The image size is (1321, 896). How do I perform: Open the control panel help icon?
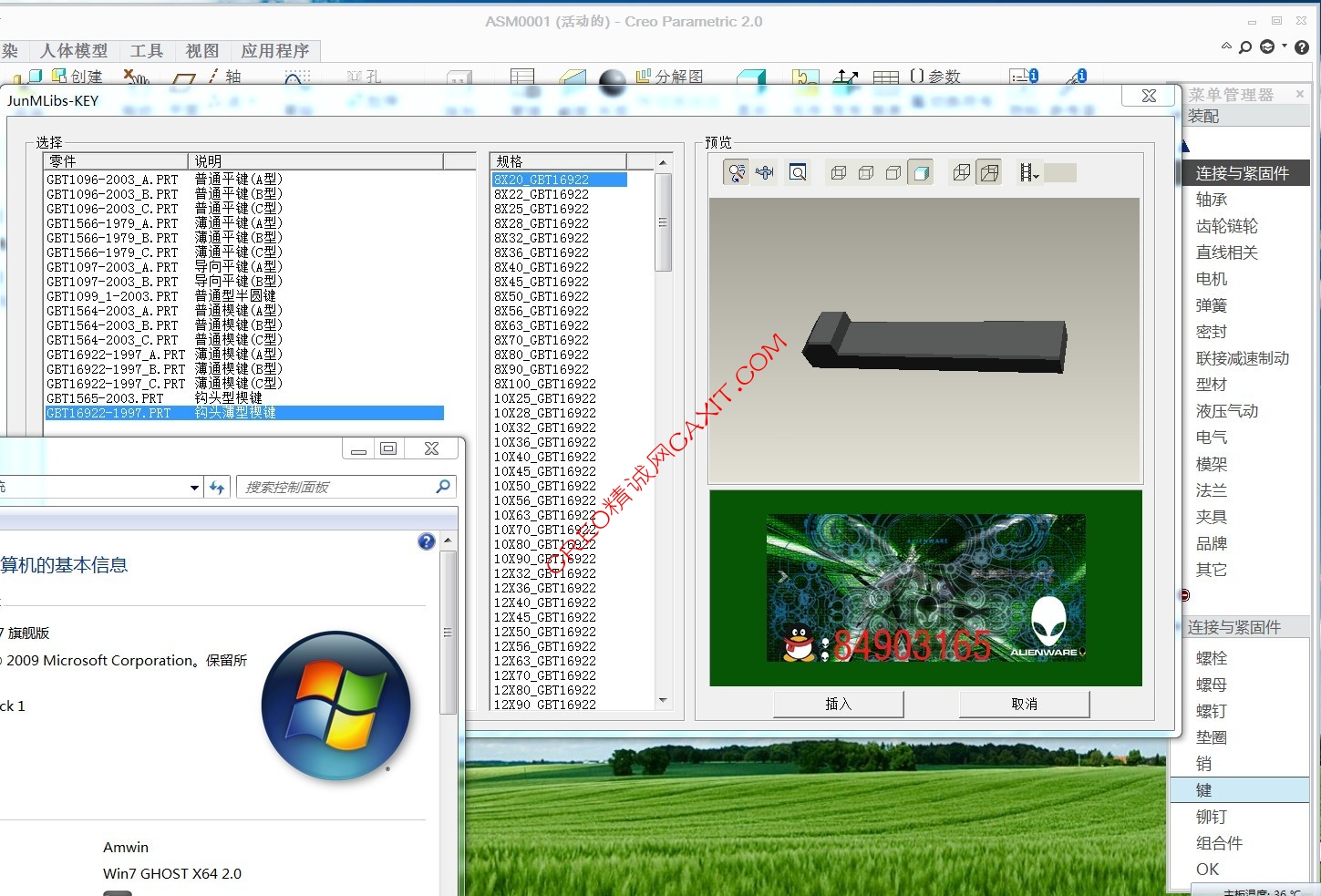pyautogui.click(x=426, y=541)
